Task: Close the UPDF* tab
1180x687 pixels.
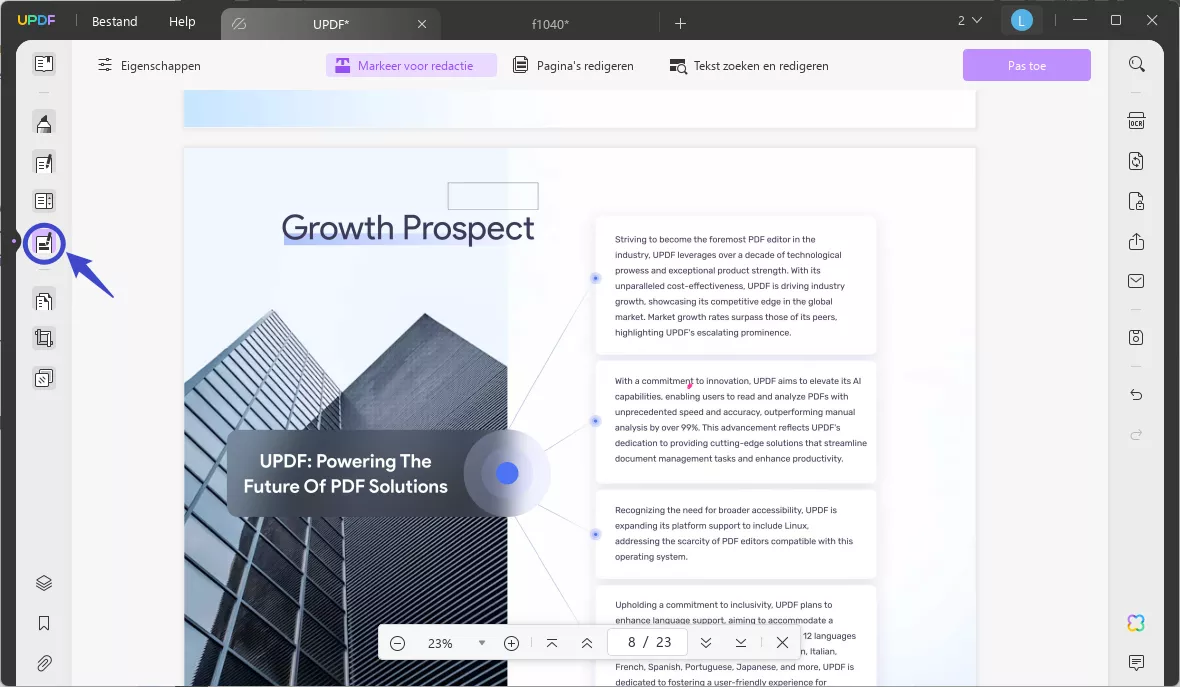Action: pyautogui.click(x=422, y=24)
